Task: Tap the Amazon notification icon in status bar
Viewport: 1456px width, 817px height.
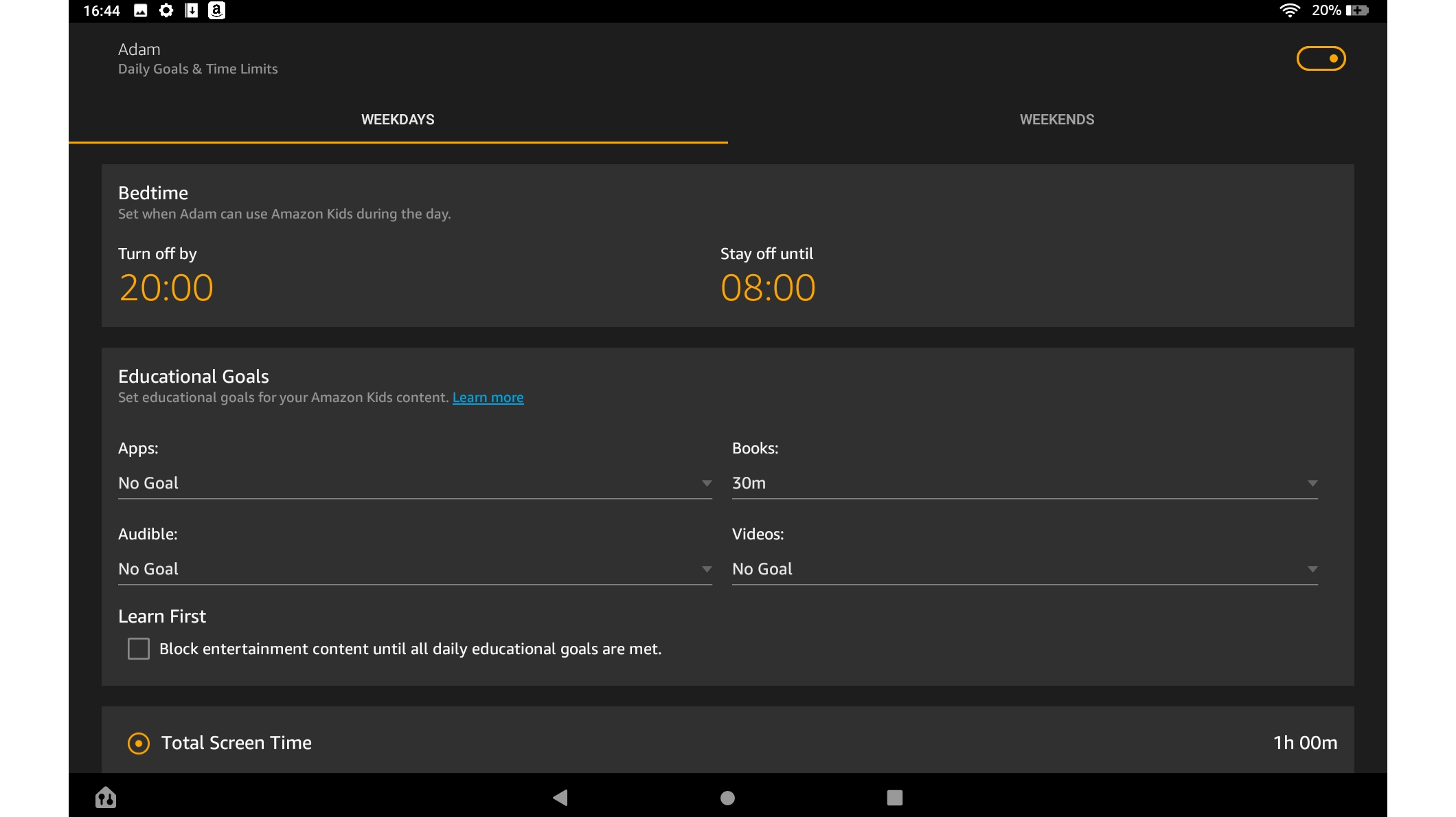Action: pos(216,10)
